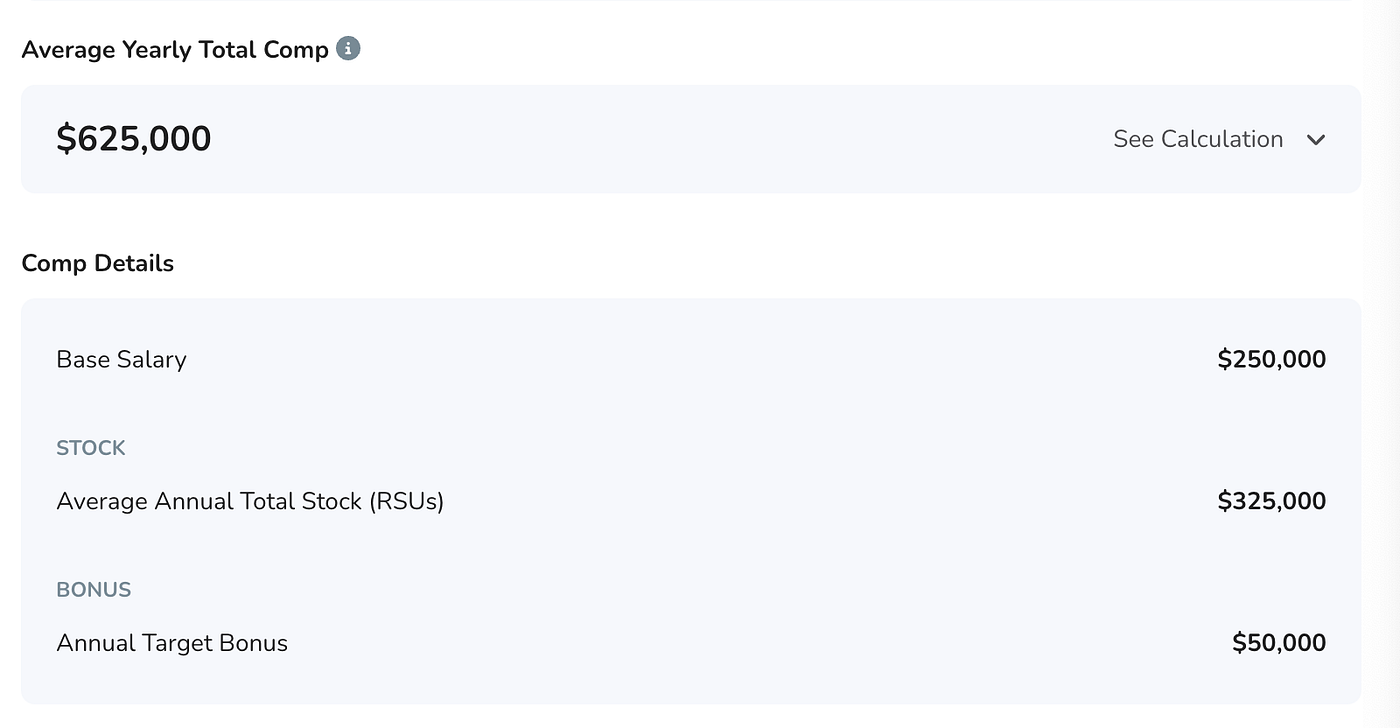The width and height of the screenshot is (1400, 728).
Task: Click the Comp Details section heading
Action: pyautogui.click(x=98, y=263)
